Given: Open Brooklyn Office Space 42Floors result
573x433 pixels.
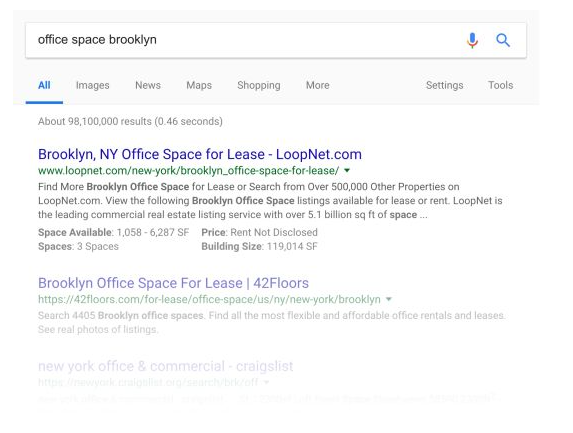Looking at the screenshot, I should 173,283.
